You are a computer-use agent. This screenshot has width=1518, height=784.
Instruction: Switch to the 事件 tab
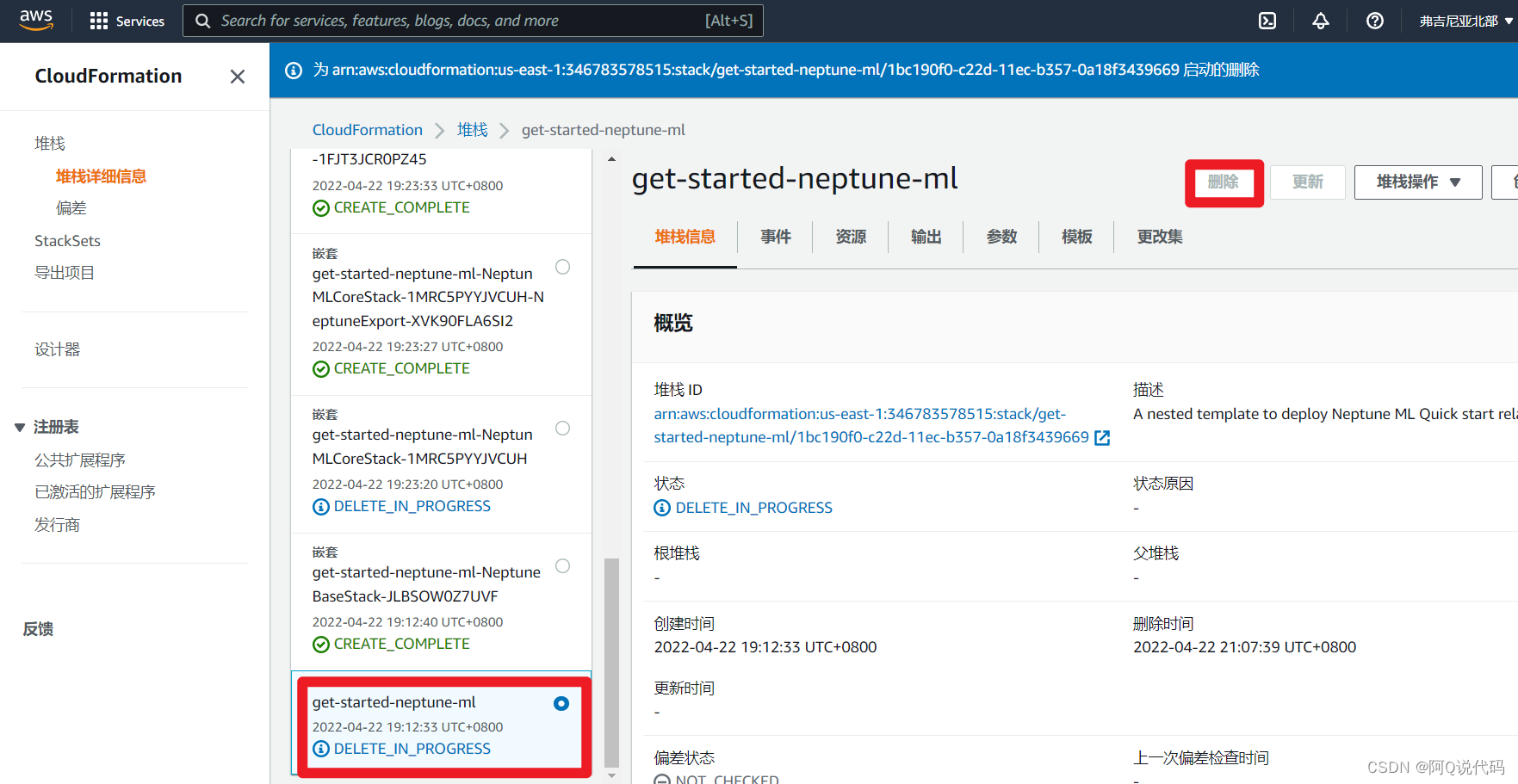(775, 237)
